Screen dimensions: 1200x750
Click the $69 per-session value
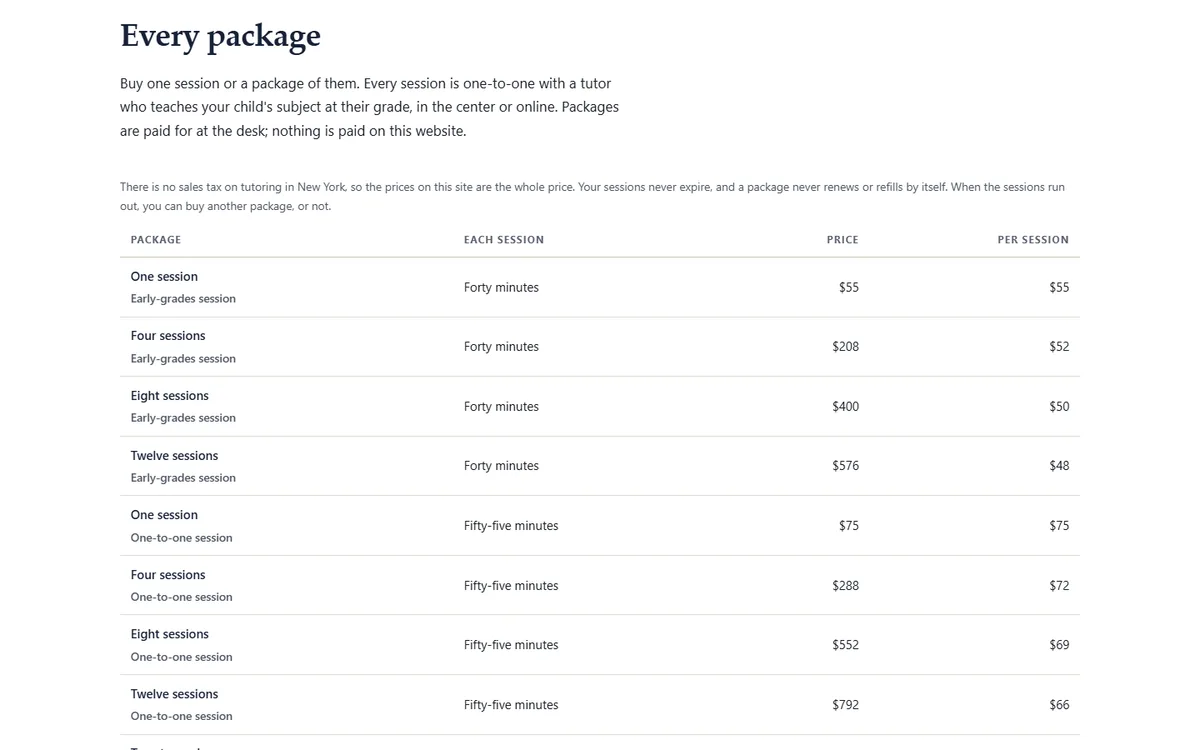pyautogui.click(x=1059, y=645)
